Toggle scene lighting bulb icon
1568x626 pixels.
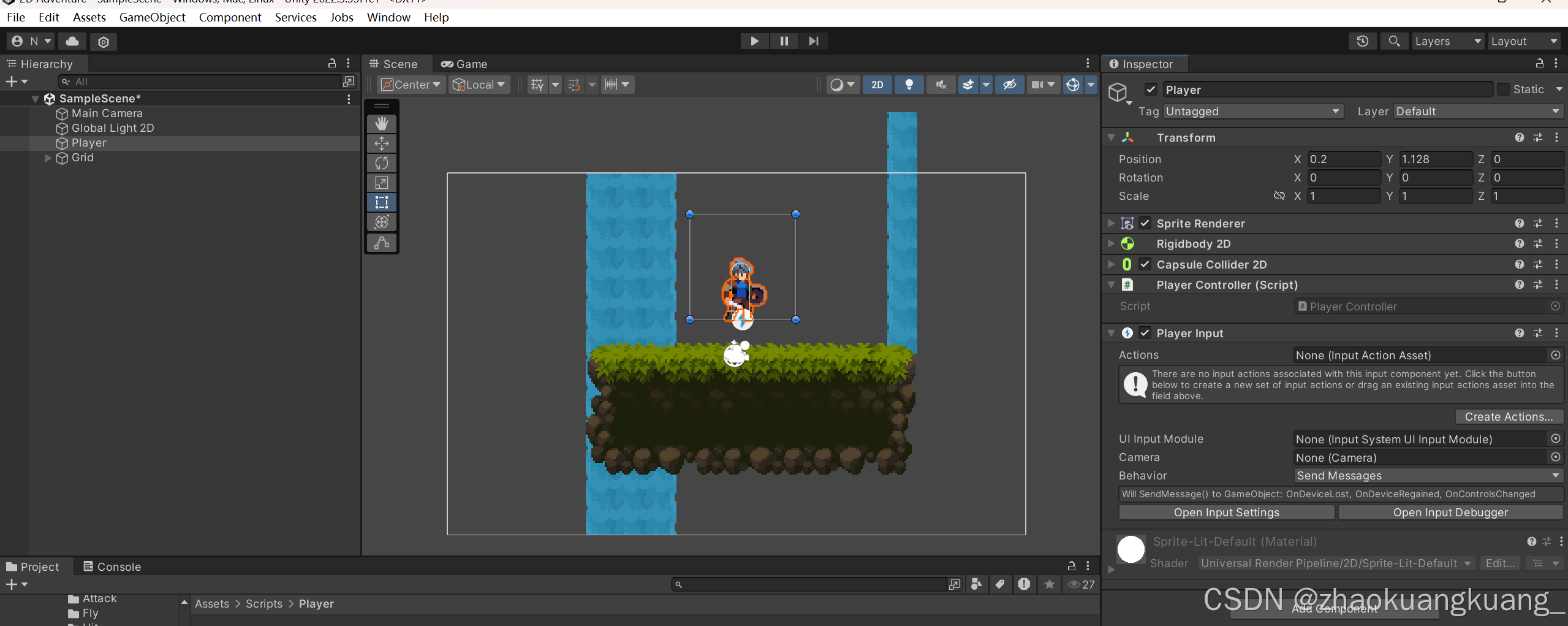909,85
